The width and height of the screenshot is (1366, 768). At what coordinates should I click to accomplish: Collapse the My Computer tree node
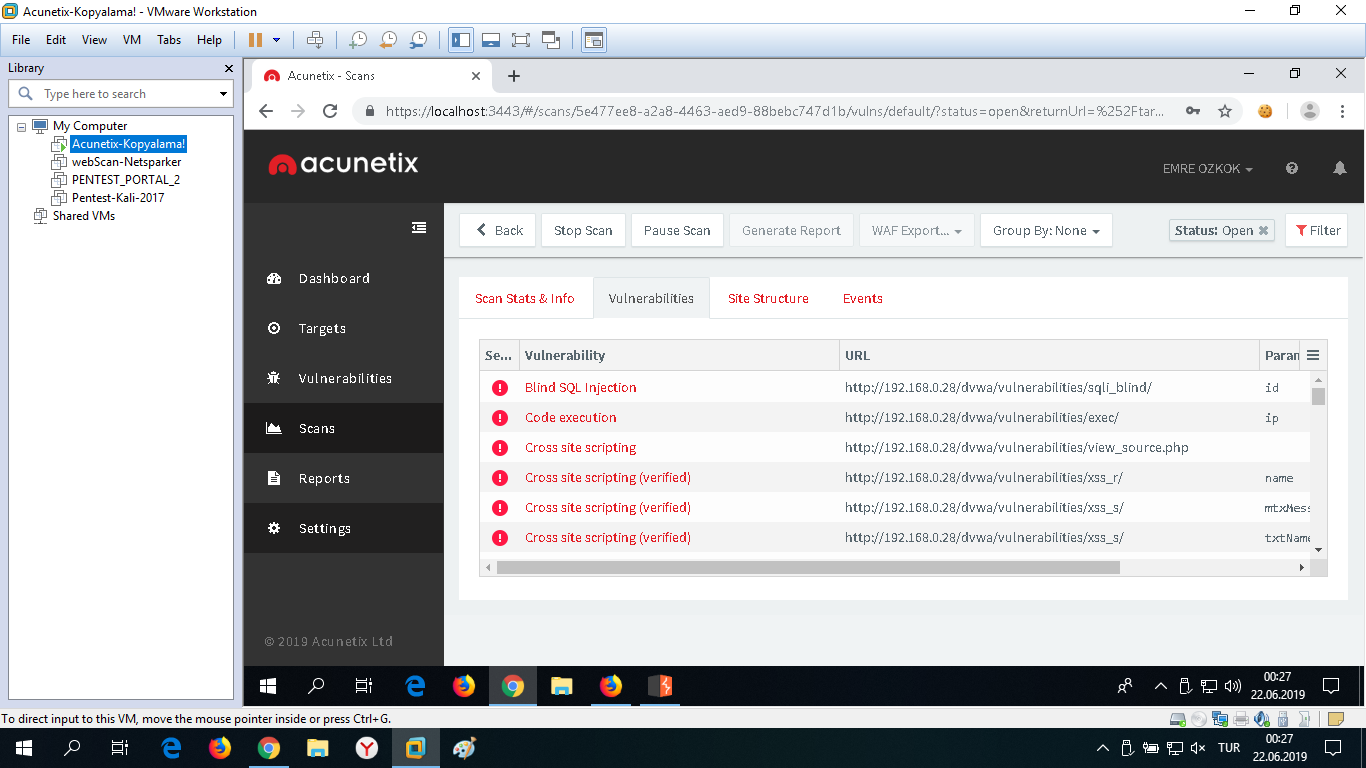pyautogui.click(x=22, y=126)
